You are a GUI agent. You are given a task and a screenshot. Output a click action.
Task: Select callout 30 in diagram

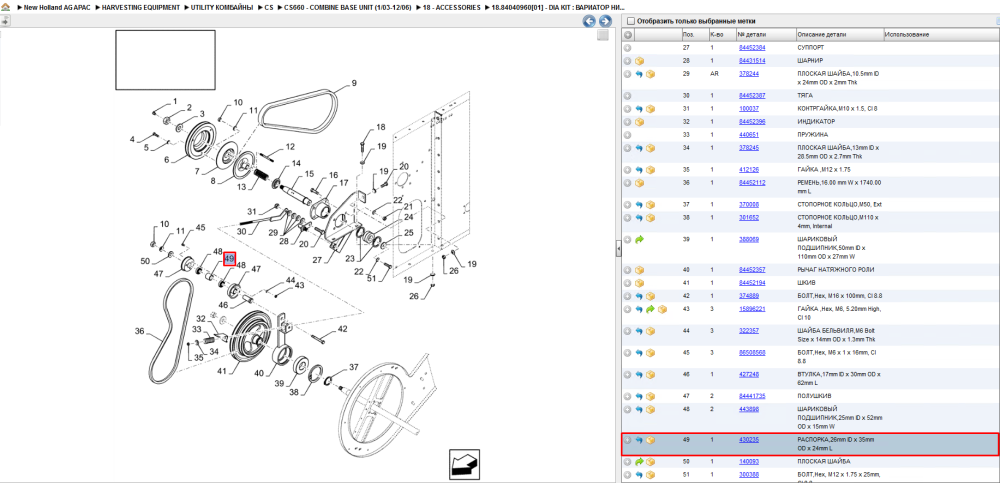pos(242,232)
